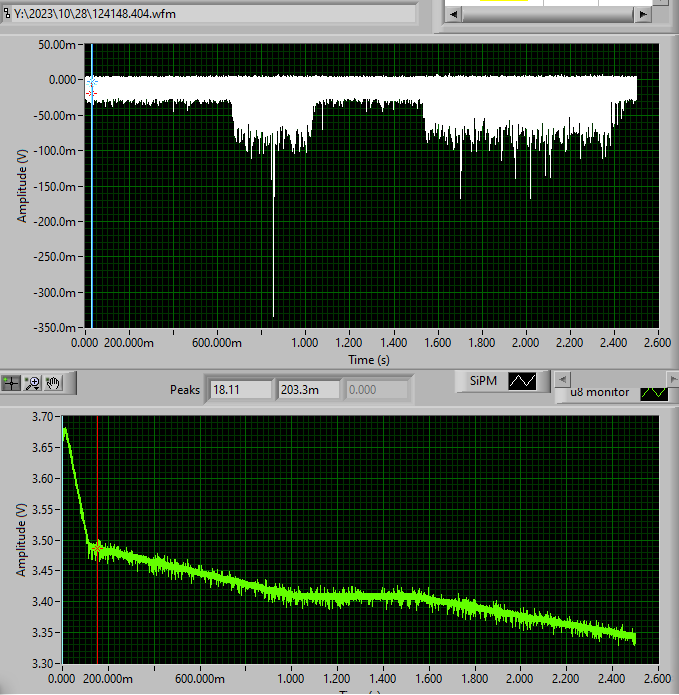Click the u8 monitor plot legend sample
Image resolution: width=679 pixels, height=695 pixels.
click(x=654, y=393)
